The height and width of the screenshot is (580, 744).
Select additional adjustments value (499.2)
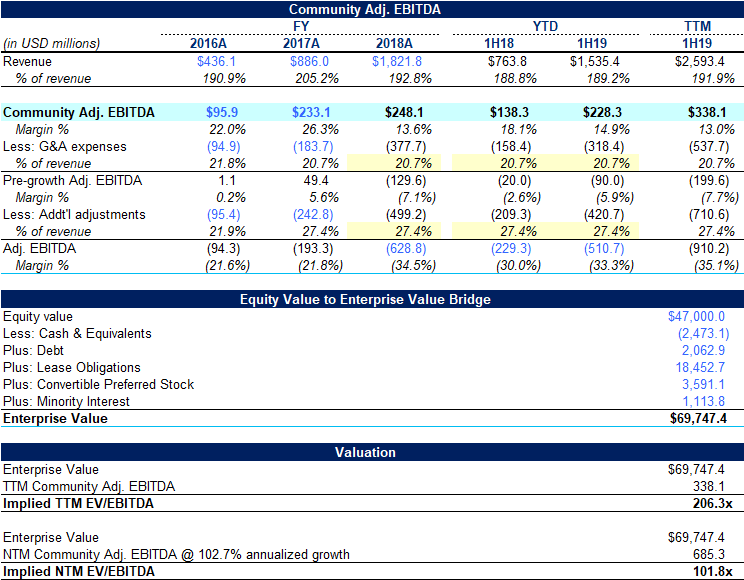pyautogui.click(x=406, y=215)
